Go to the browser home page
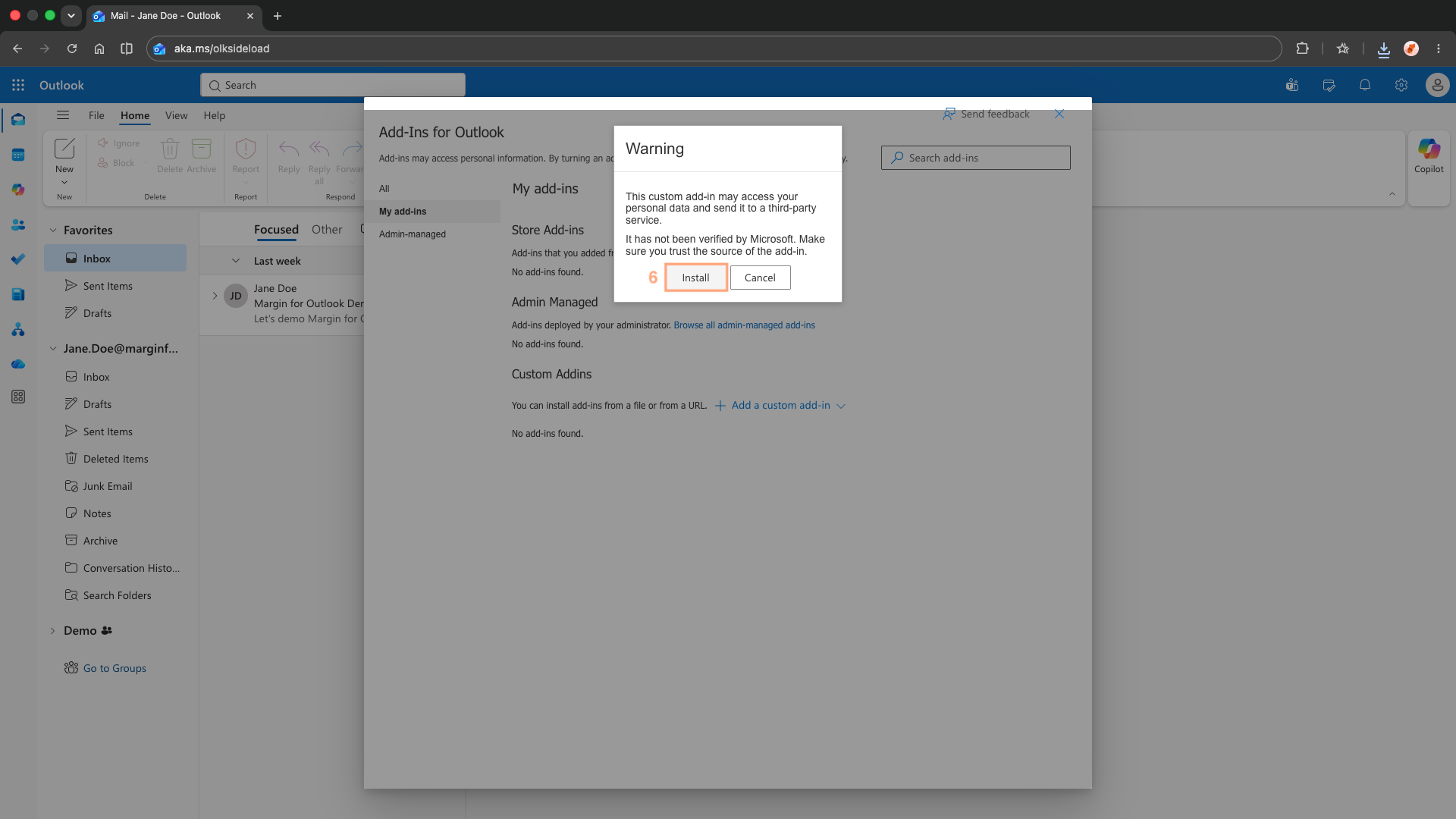The height and width of the screenshot is (819, 1456). [x=99, y=49]
